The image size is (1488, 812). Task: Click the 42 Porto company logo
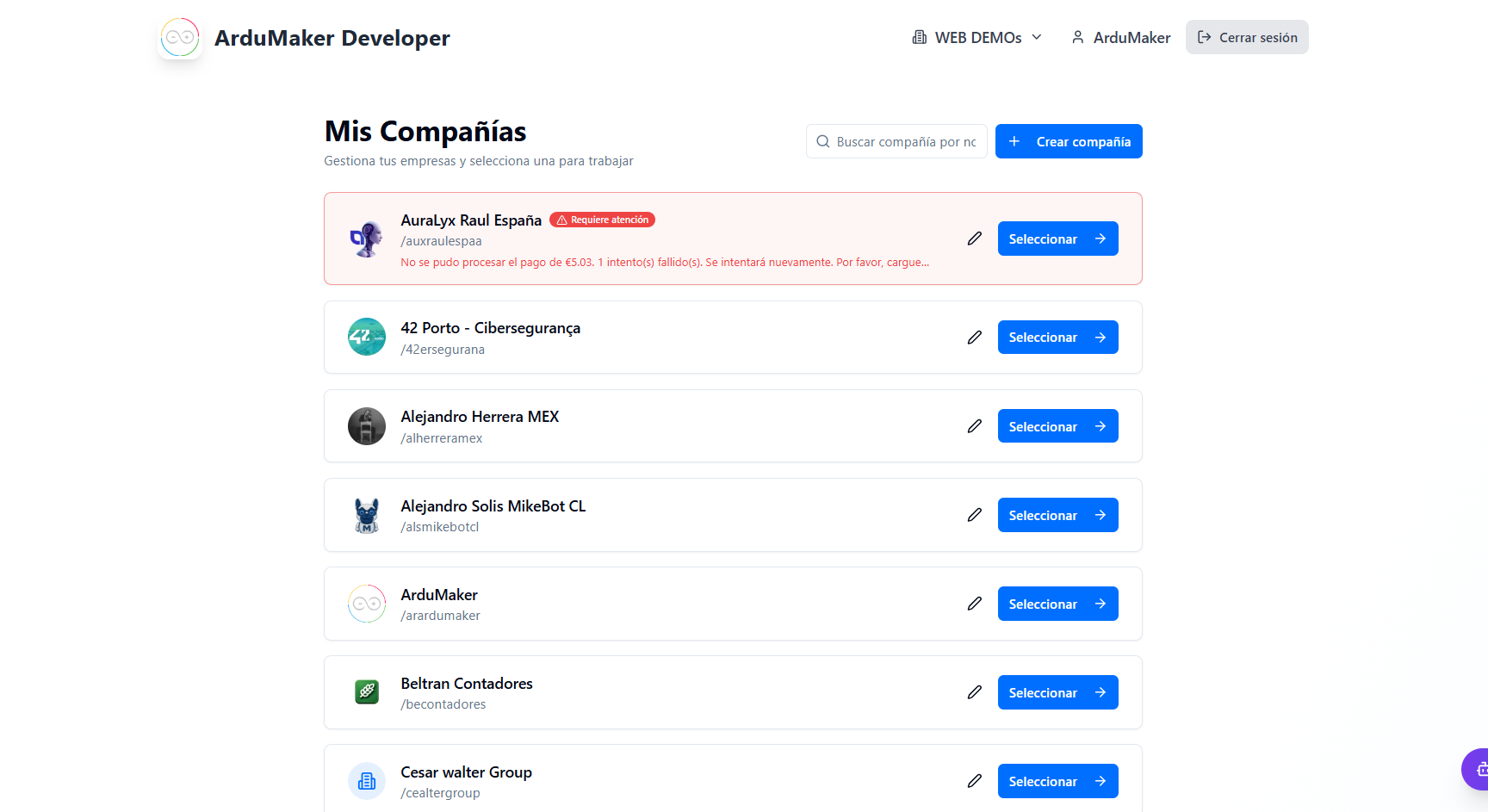(367, 338)
